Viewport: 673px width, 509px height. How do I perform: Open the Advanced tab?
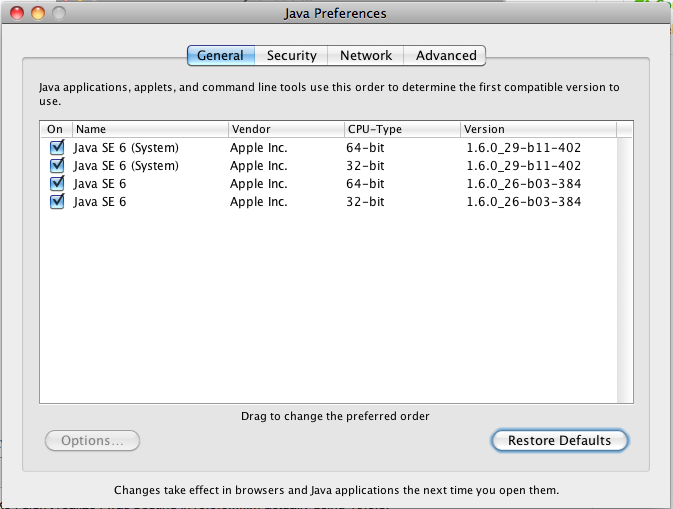tap(445, 55)
